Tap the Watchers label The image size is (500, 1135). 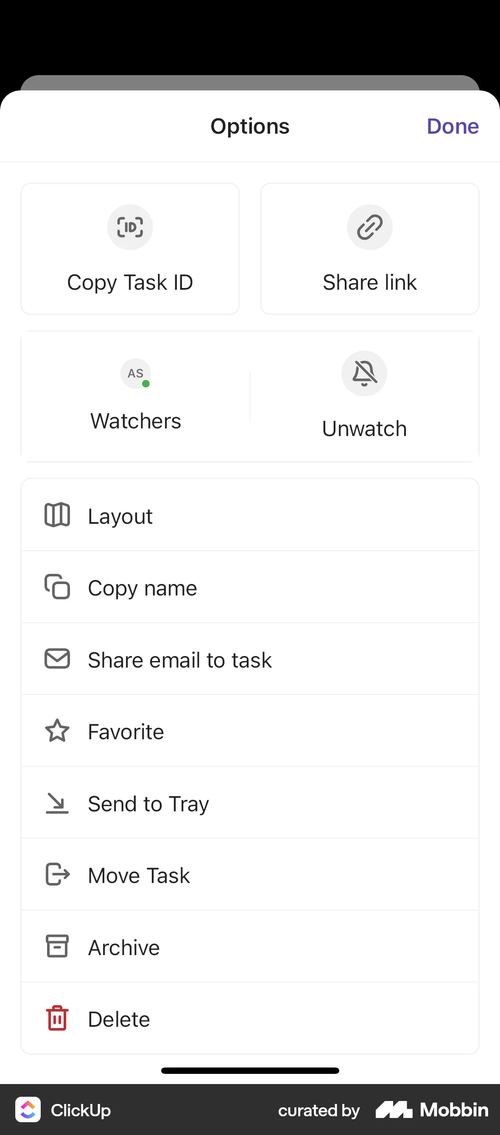coord(136,421)
